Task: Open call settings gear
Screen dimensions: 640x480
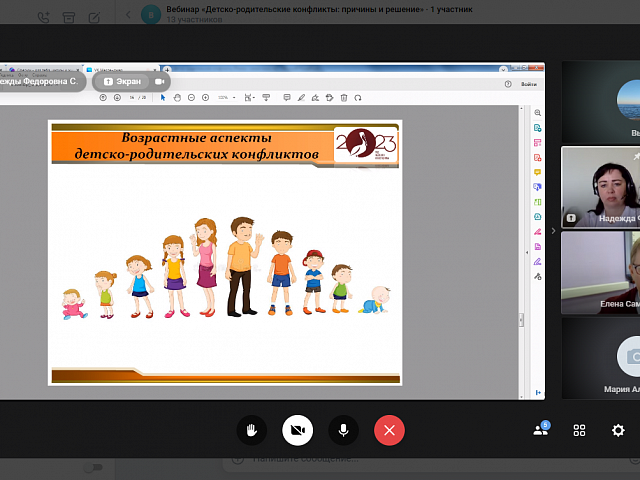Action: coord(618,430)
